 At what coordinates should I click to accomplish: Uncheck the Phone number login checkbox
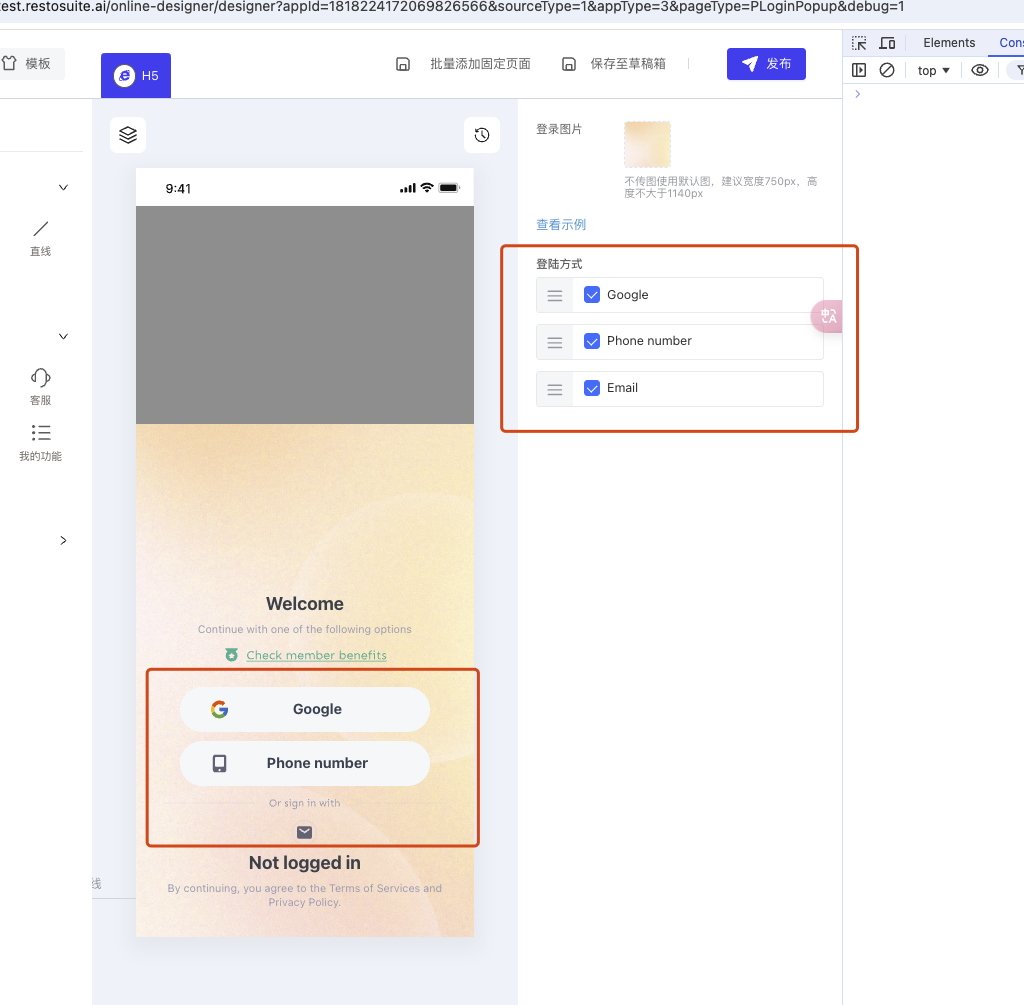click(x=592, y=341)
